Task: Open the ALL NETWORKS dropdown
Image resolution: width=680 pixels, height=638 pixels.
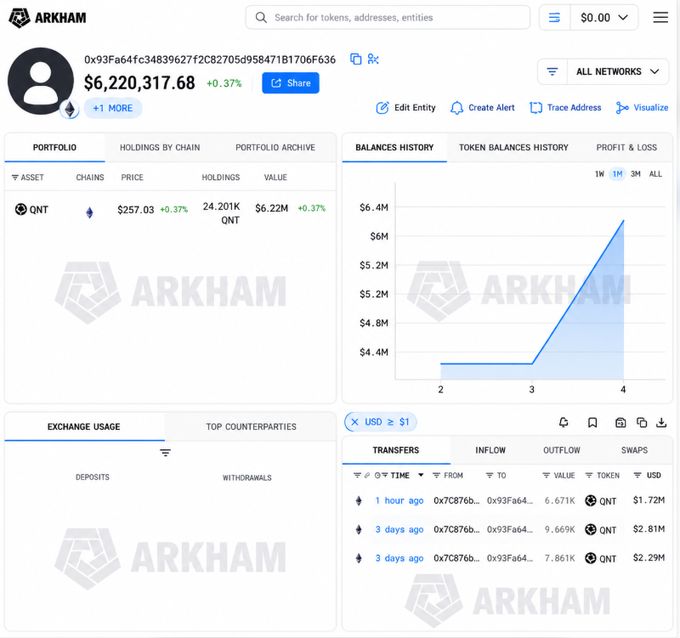Action: (618, 72)
